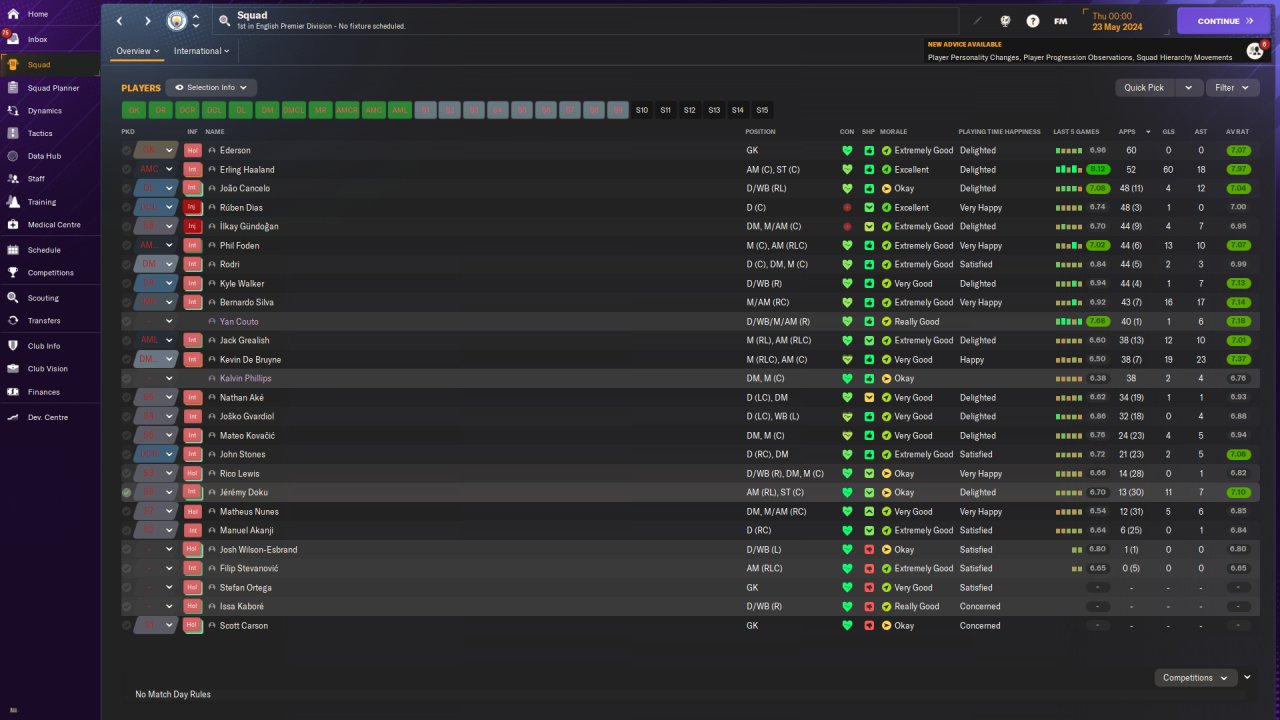Expand the chevron next to the Competitions dropdown
Viewport: 1280px width, 720px height.
tap(1247, 678)
